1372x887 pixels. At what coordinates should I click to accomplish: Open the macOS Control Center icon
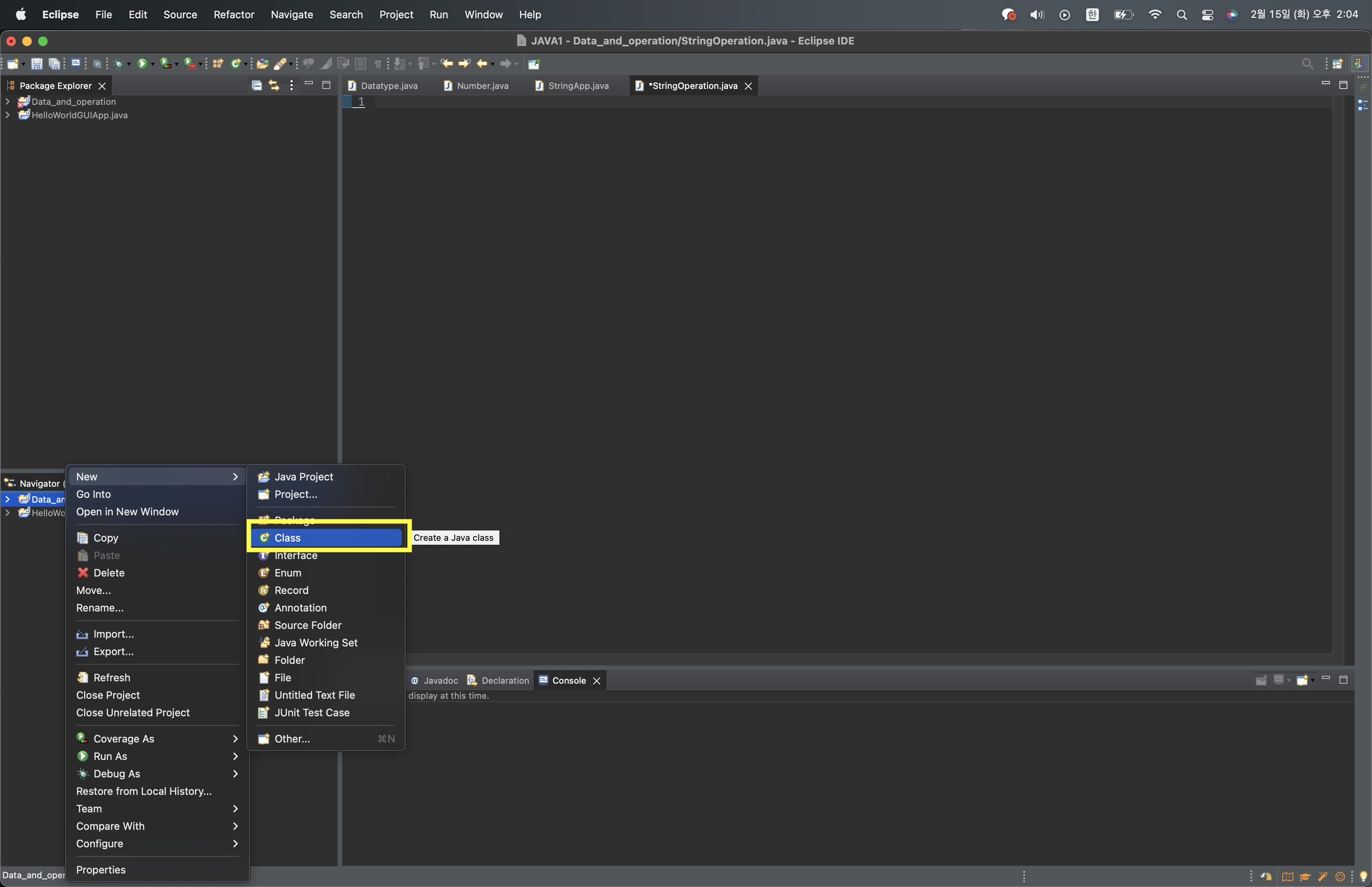point(1207,15)
